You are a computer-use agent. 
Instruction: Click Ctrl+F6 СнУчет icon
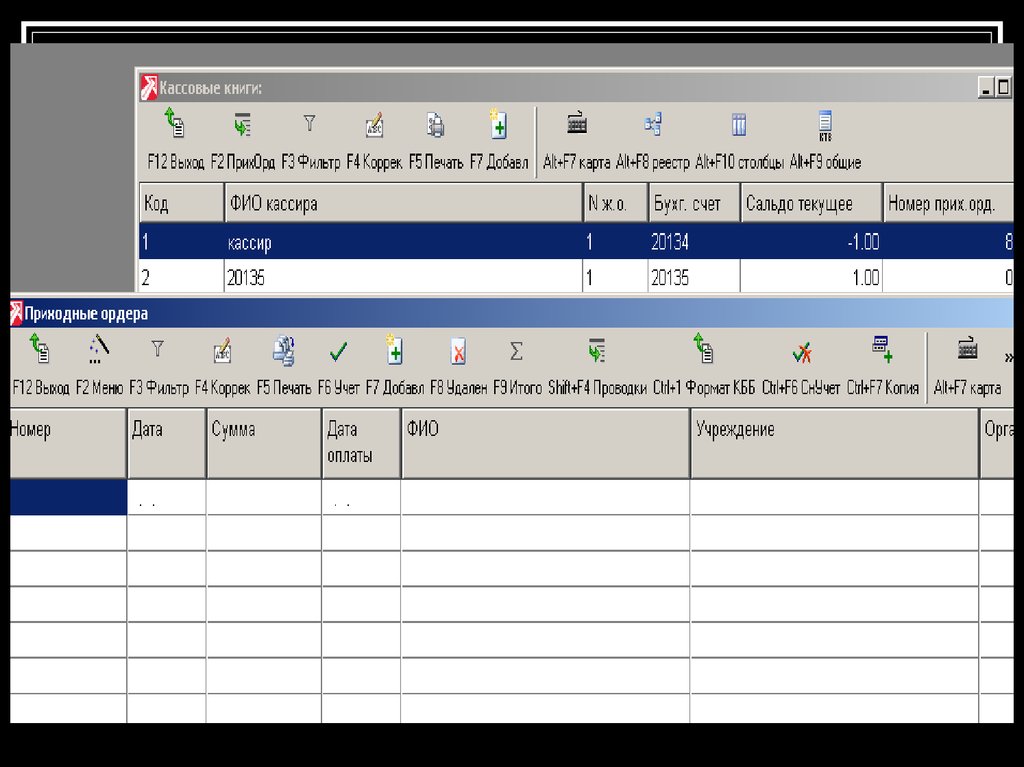[801, 352]
